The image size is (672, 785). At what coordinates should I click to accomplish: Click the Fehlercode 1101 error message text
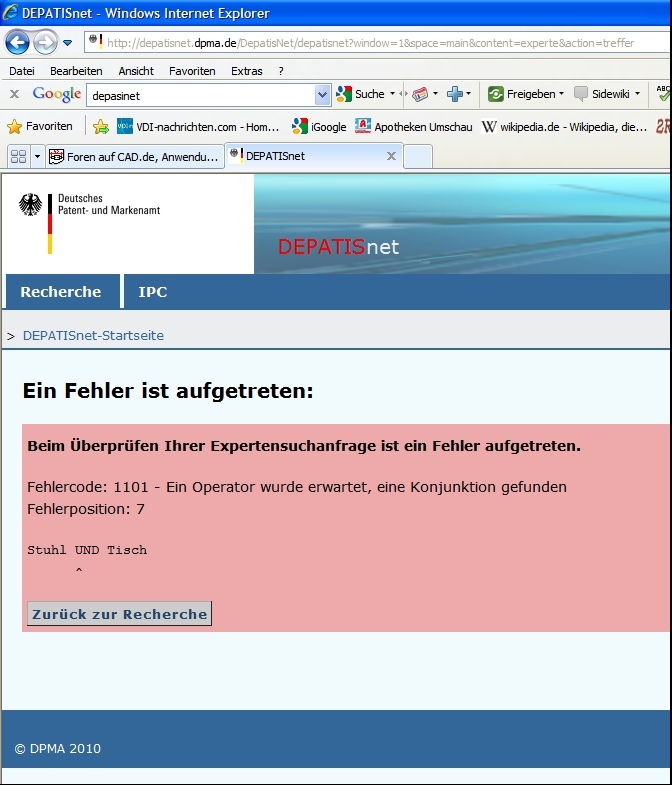tap(297, 487)
